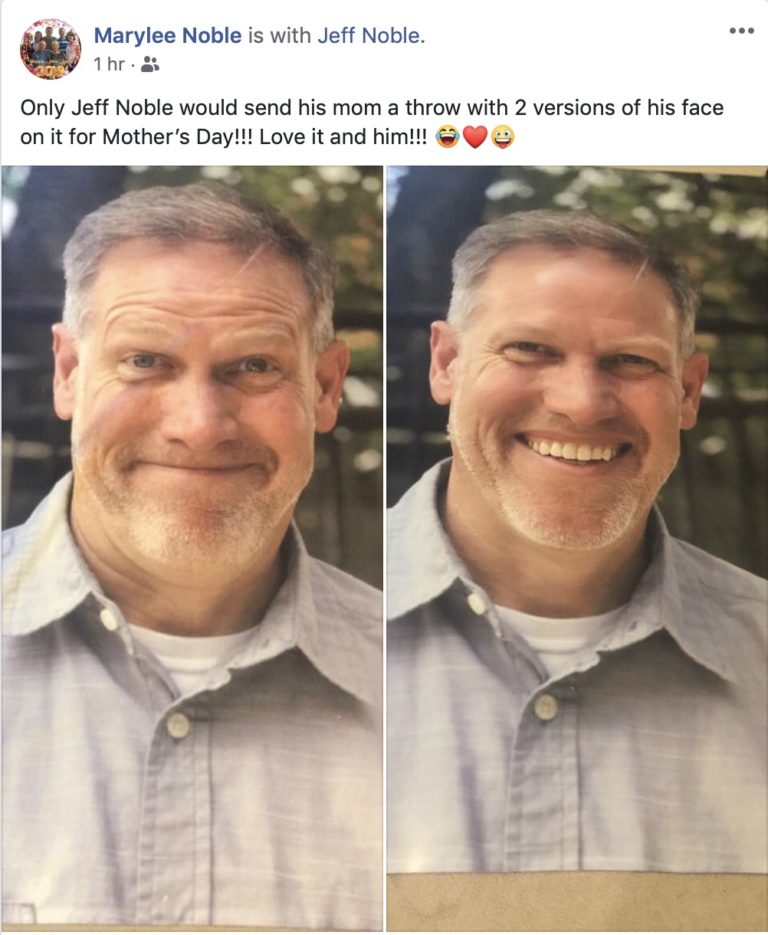The width and height of the screenshot is (768, 935).
Task: Click the grinning emoji after the heart
Action: pos(503,137)
